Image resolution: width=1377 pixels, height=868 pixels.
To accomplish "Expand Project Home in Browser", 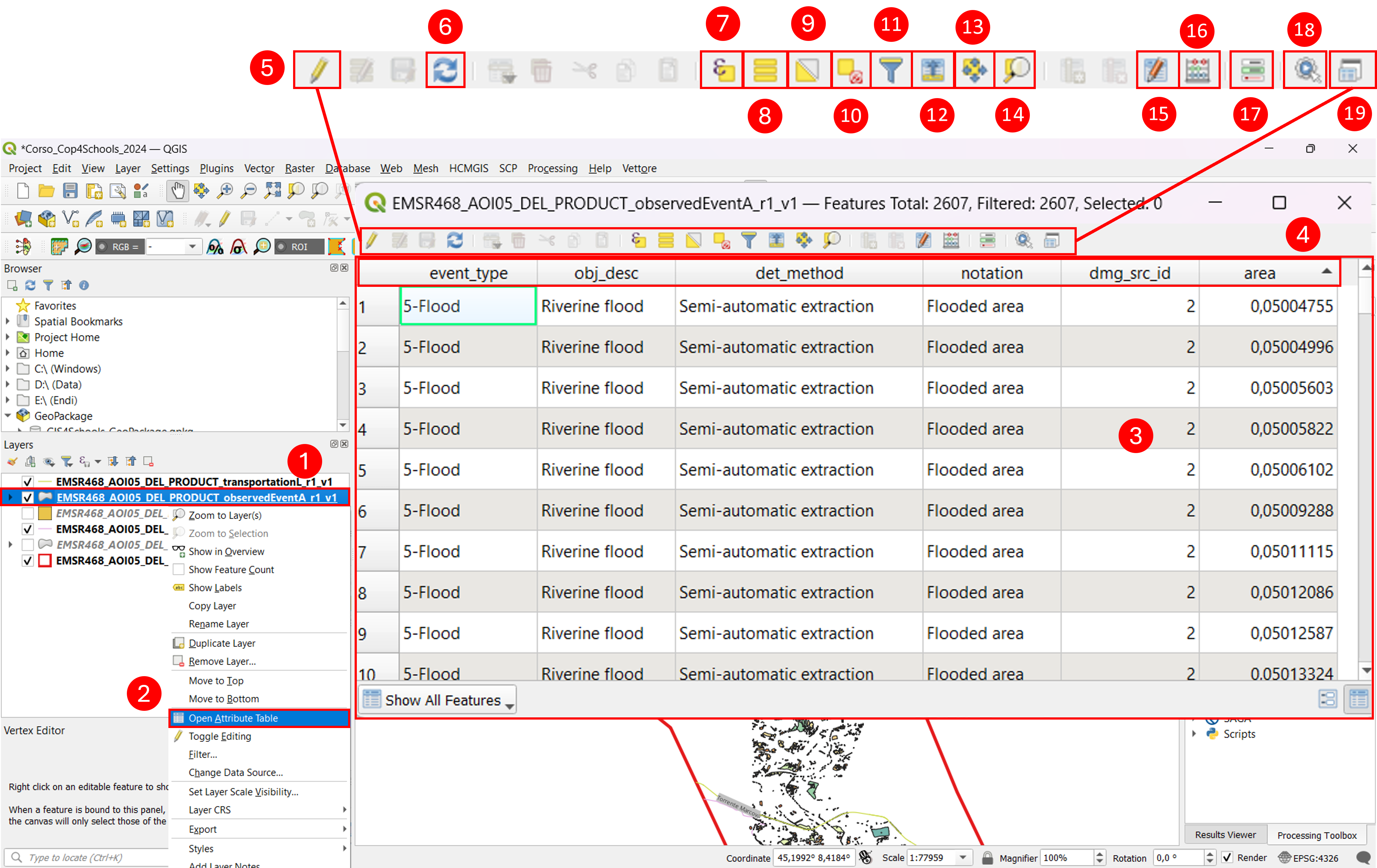I will [8, 337].
